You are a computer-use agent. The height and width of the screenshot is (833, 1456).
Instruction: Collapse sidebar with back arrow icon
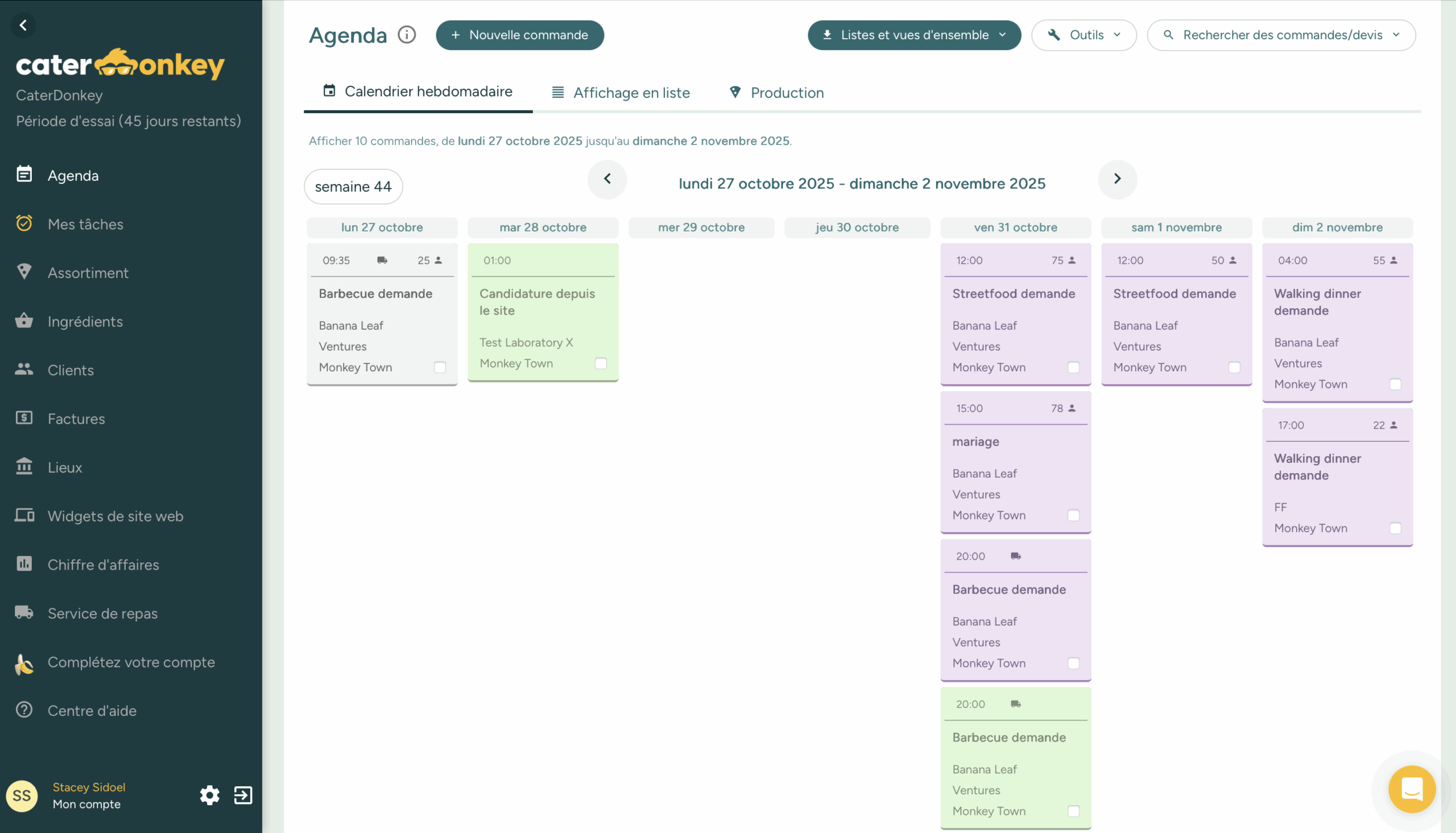pos(23,25)
